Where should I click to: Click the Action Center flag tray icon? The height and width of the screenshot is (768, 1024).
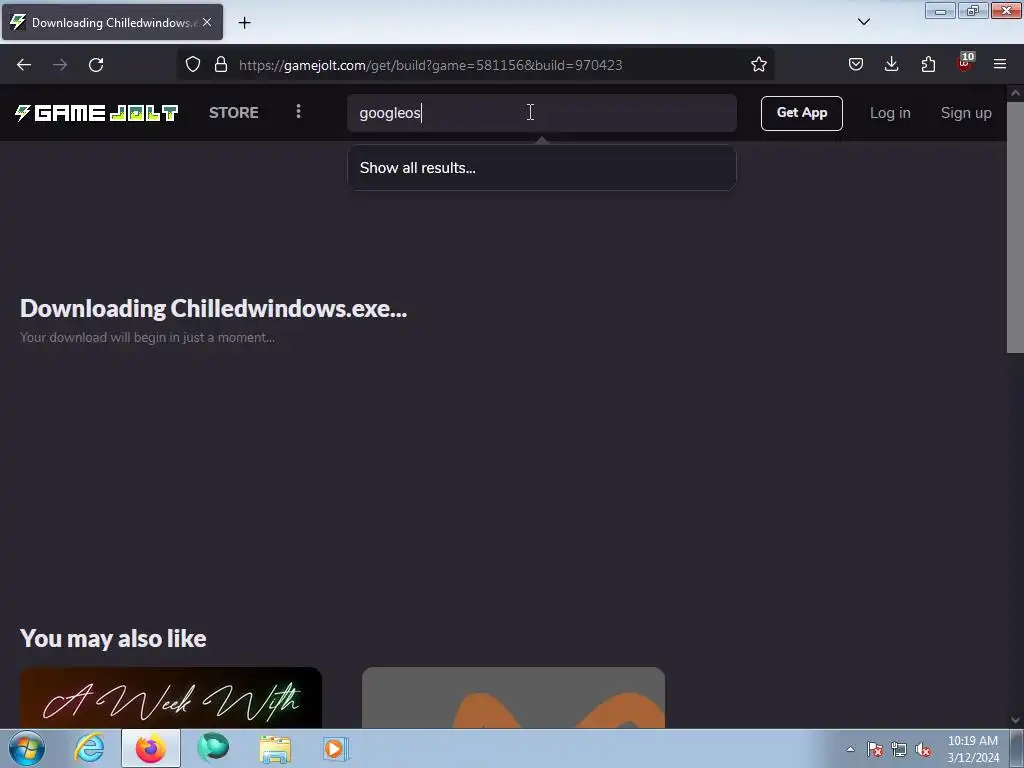(x=875, y=749)
